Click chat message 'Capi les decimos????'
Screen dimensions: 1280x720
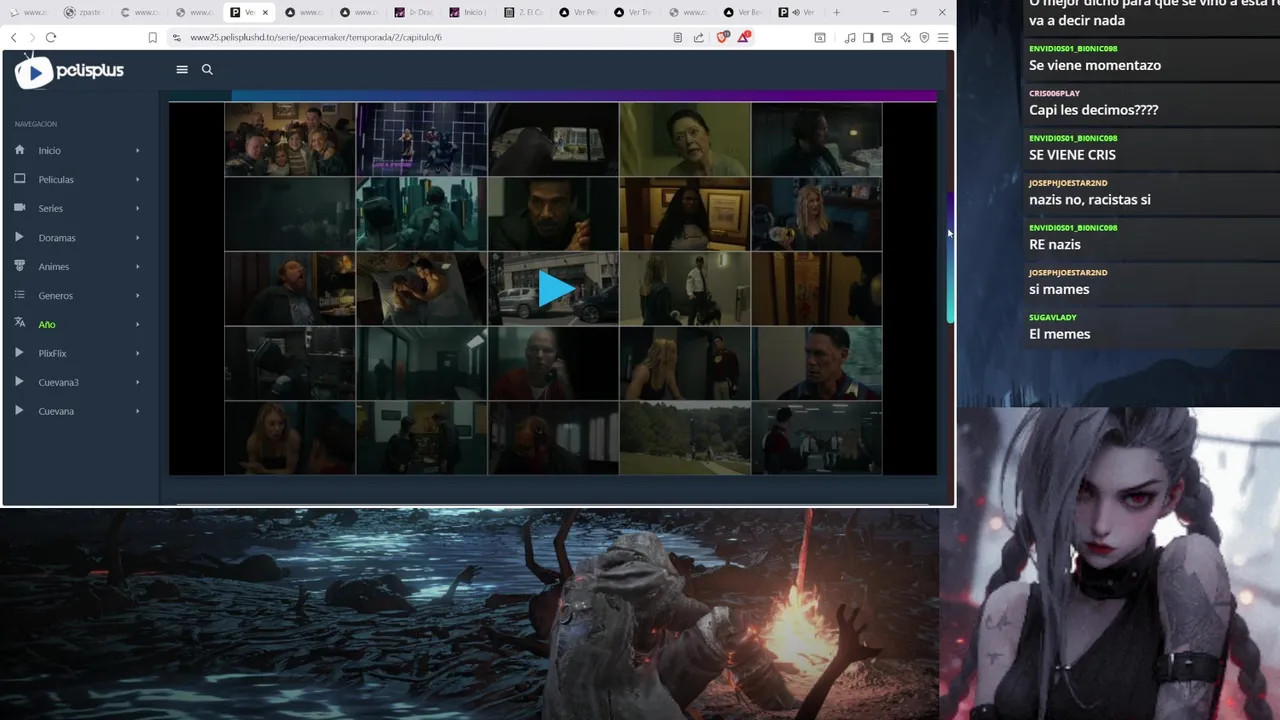click(x=1093, y=110)
